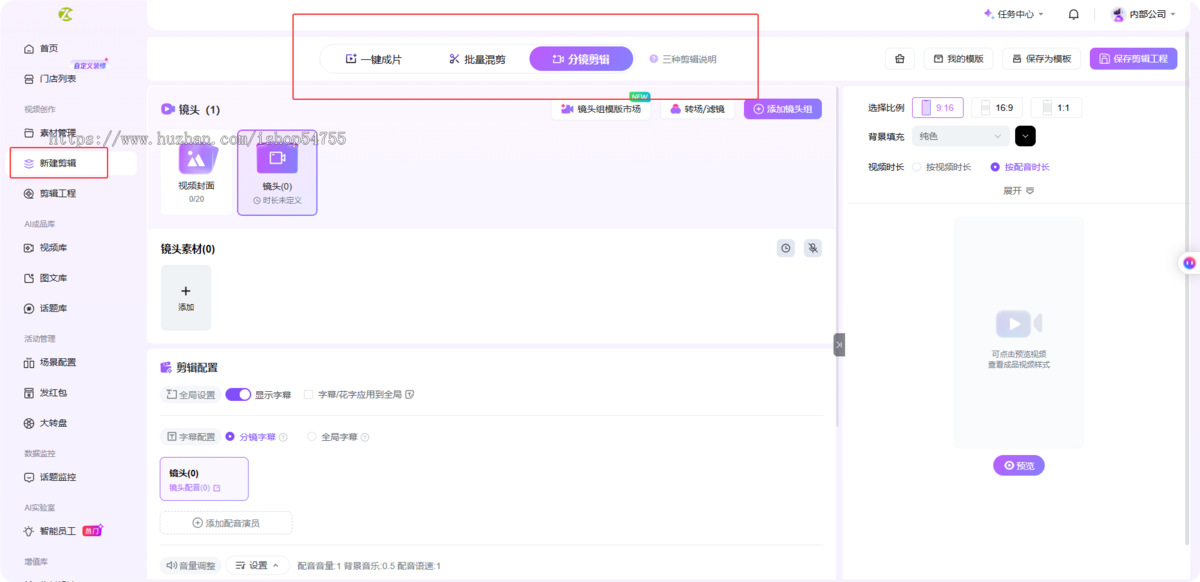Click 保存剪辑工程 button
The height and width of the screenshot is (582, 1200).
(1134, 59)
